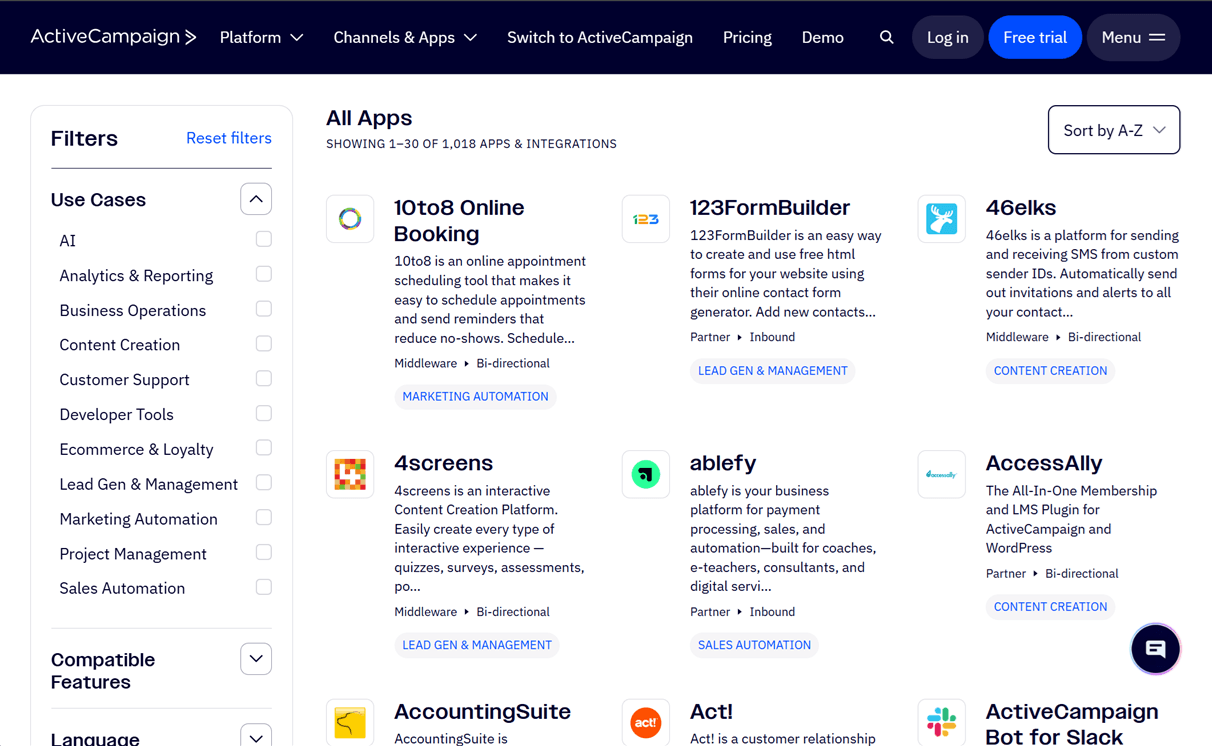Click Marketing Automation tag under 10to8
This screenshot has width=1212, height=746.
pos(475,397)
